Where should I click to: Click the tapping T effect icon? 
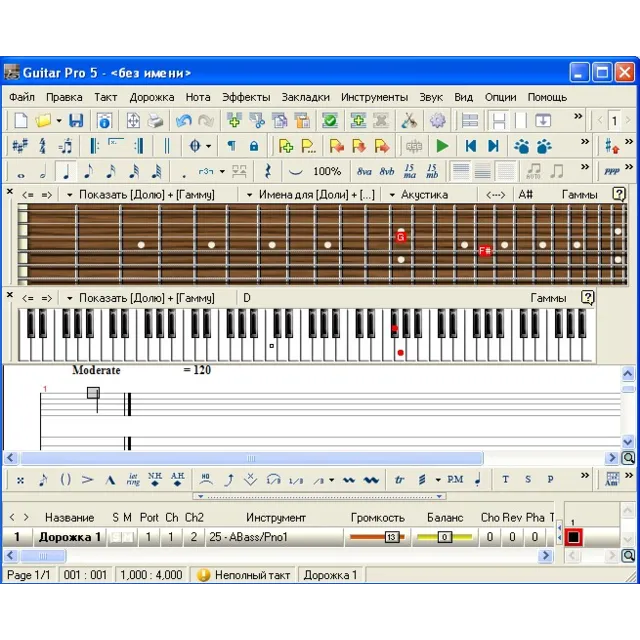tap(505, 480)
